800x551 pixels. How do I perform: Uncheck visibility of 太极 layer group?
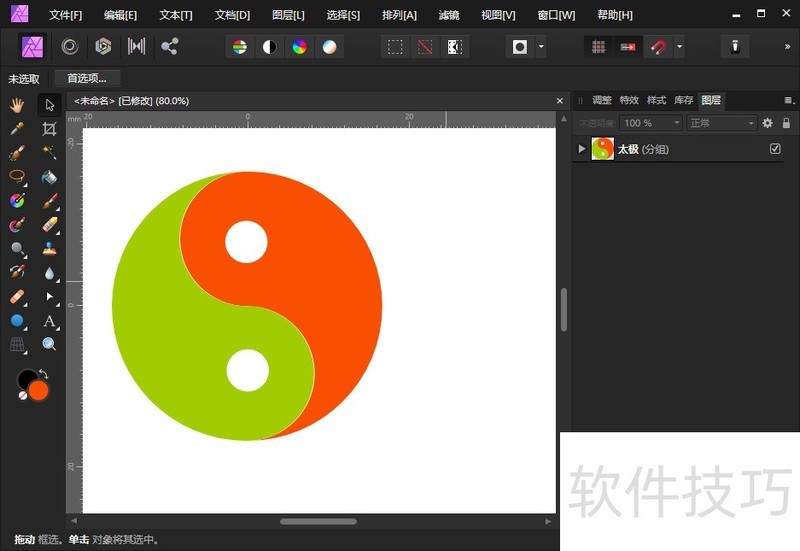point(775,149)
